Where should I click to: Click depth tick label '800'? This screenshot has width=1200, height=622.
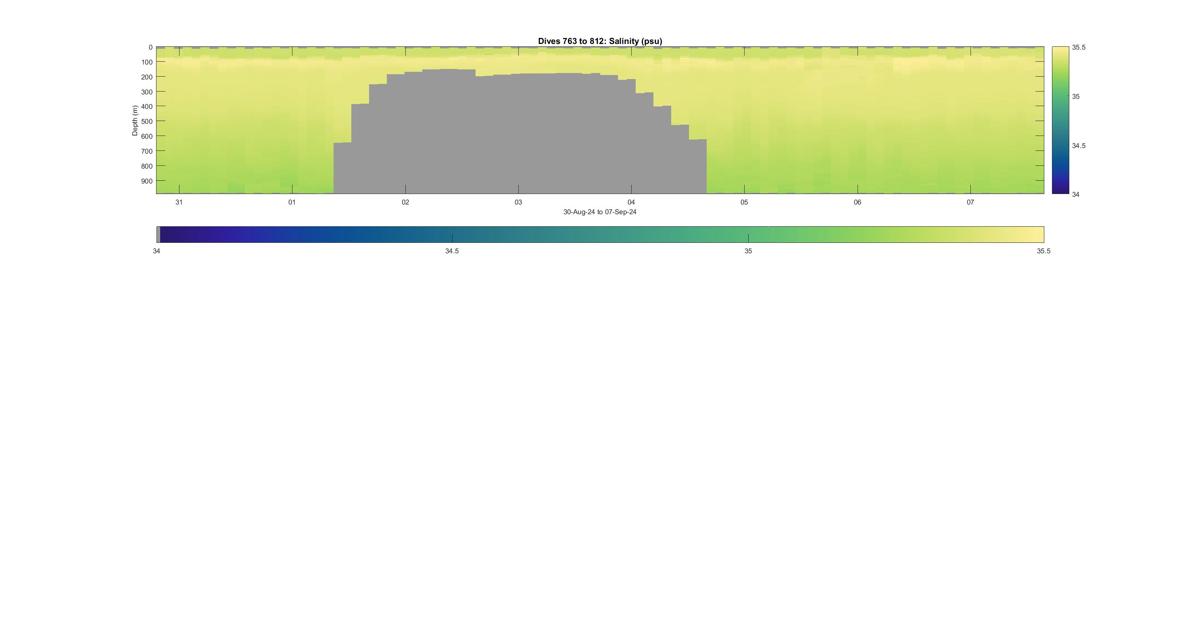146,166
